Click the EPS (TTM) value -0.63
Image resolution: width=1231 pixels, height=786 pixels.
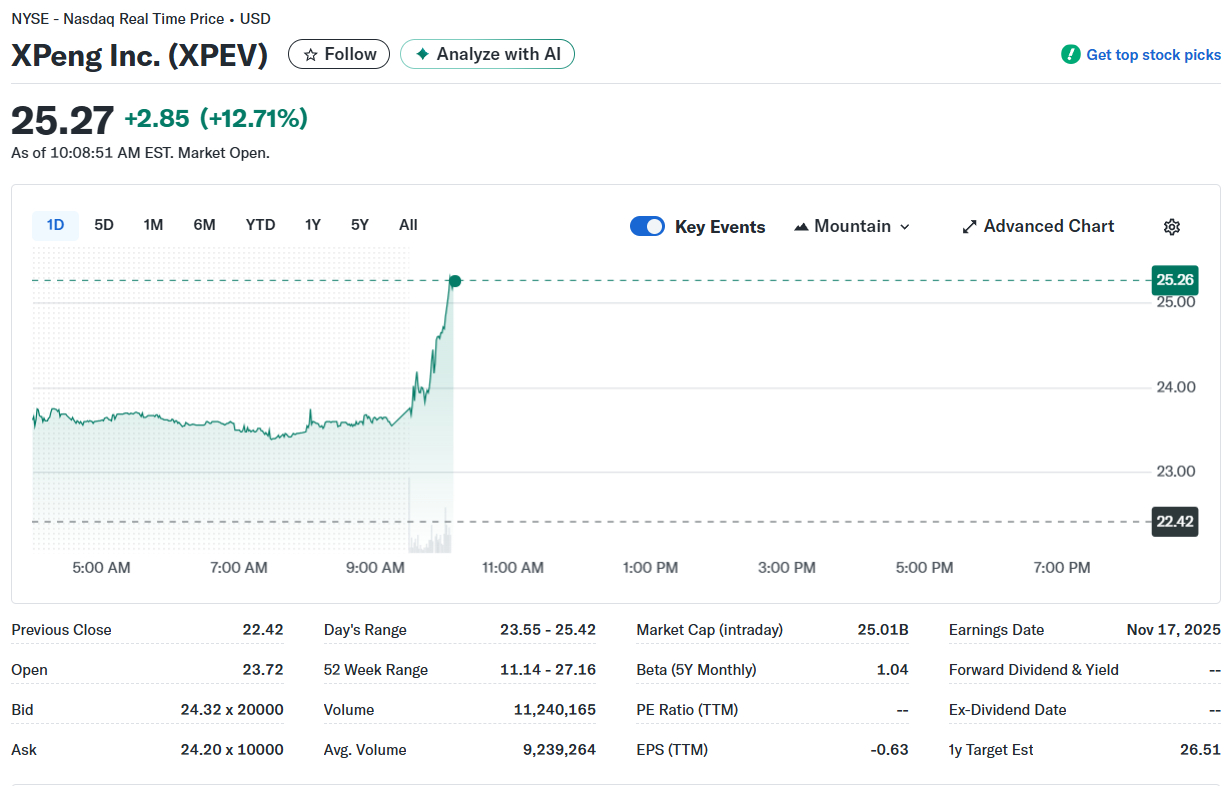pos(889,750)
